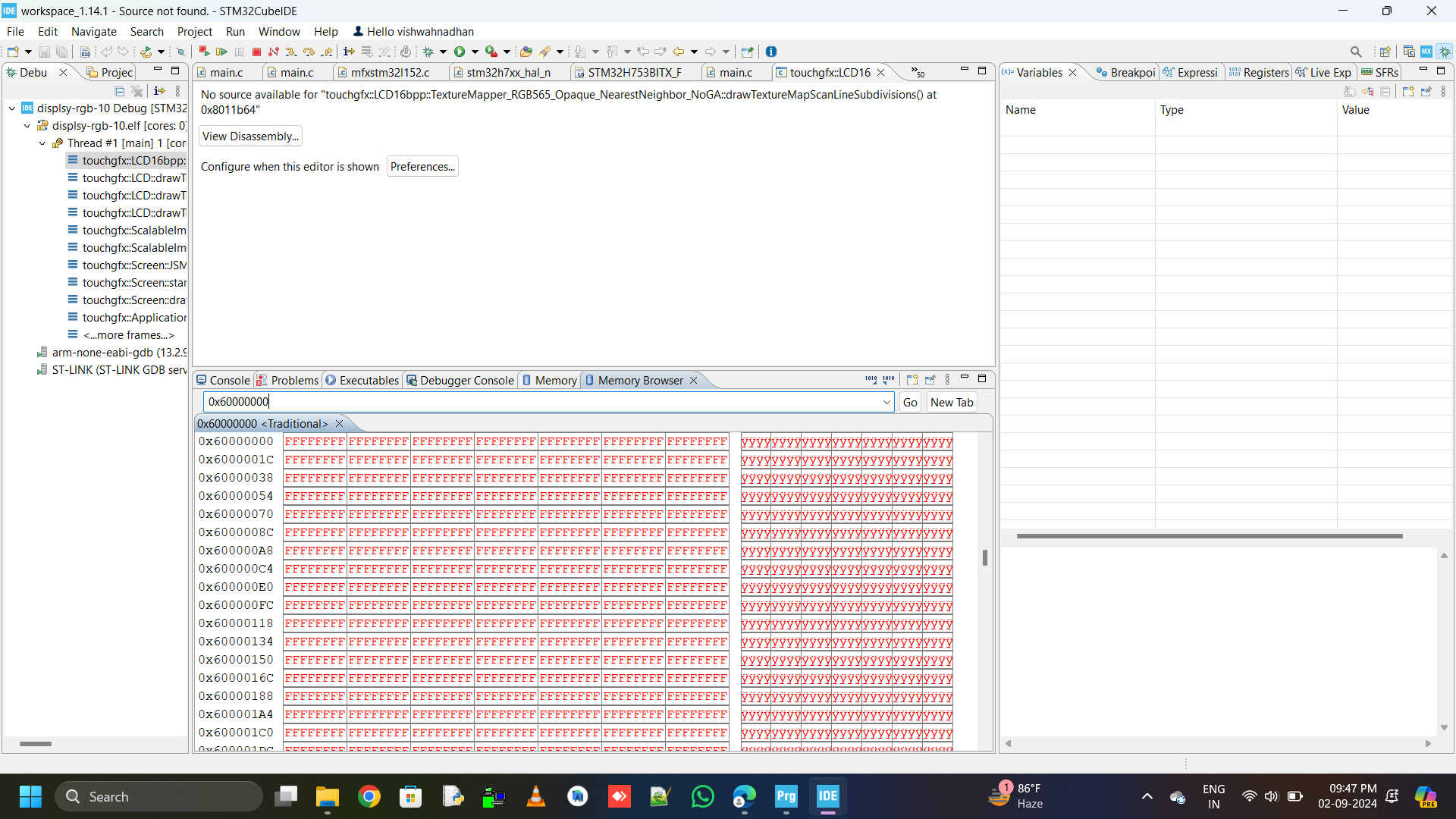The height and width of the screenshot is (819, 1456).
Task: Open search using the magnifier icon
Action: click(x=1357, y=51)
